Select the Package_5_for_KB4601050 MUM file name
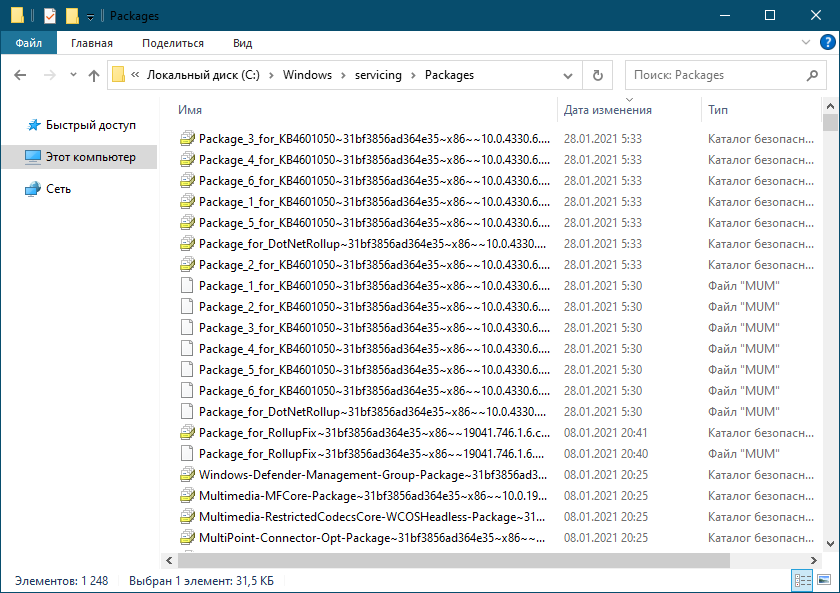Image resolution: width=840 pixels, height=593 pixels. pos(374,370)
